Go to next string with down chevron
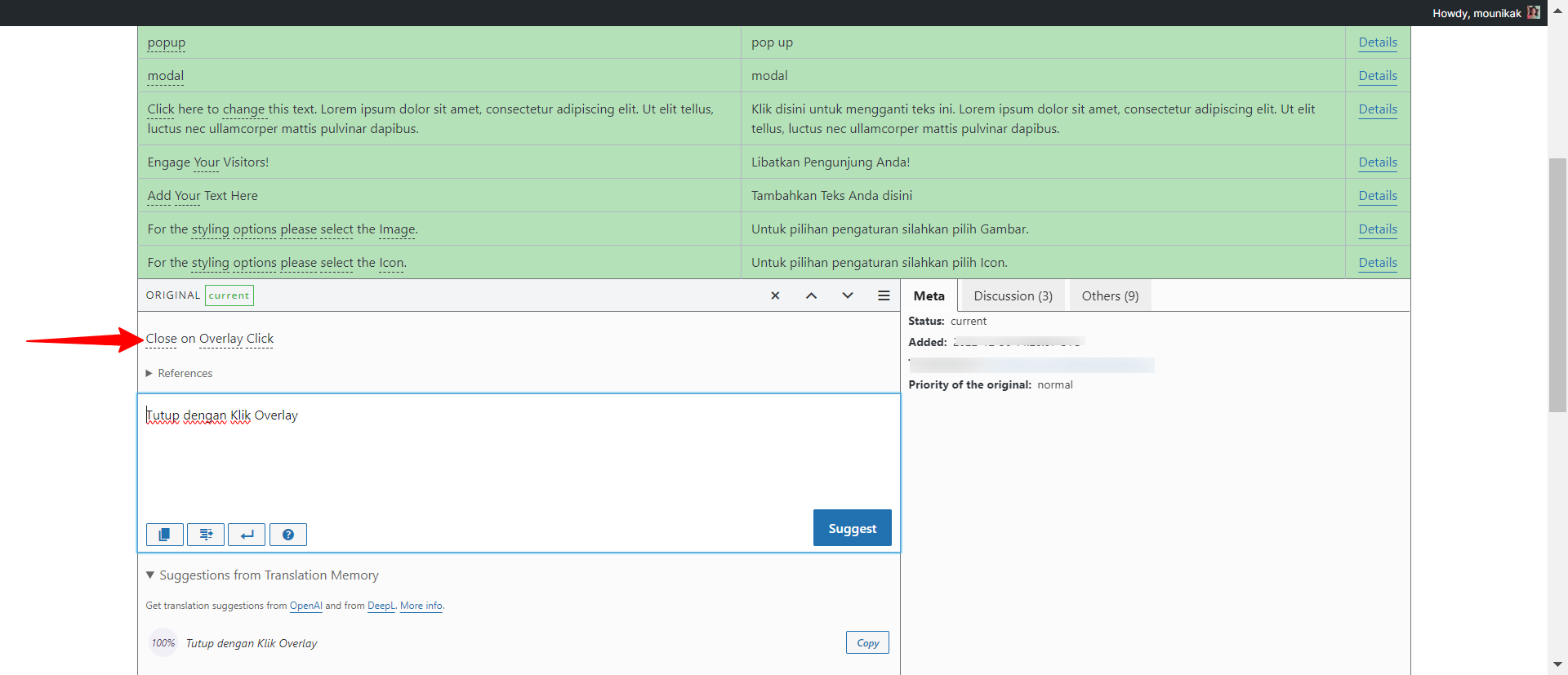The width and height of the screenshot is (1568, 675). click(x=848, y=295)
